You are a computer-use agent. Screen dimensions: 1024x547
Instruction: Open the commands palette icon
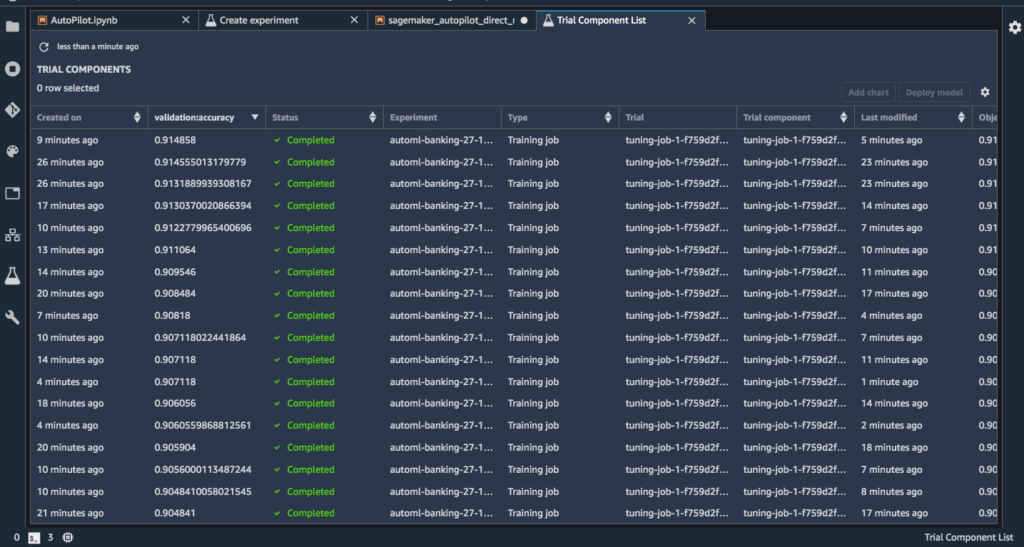coord(12,151)
